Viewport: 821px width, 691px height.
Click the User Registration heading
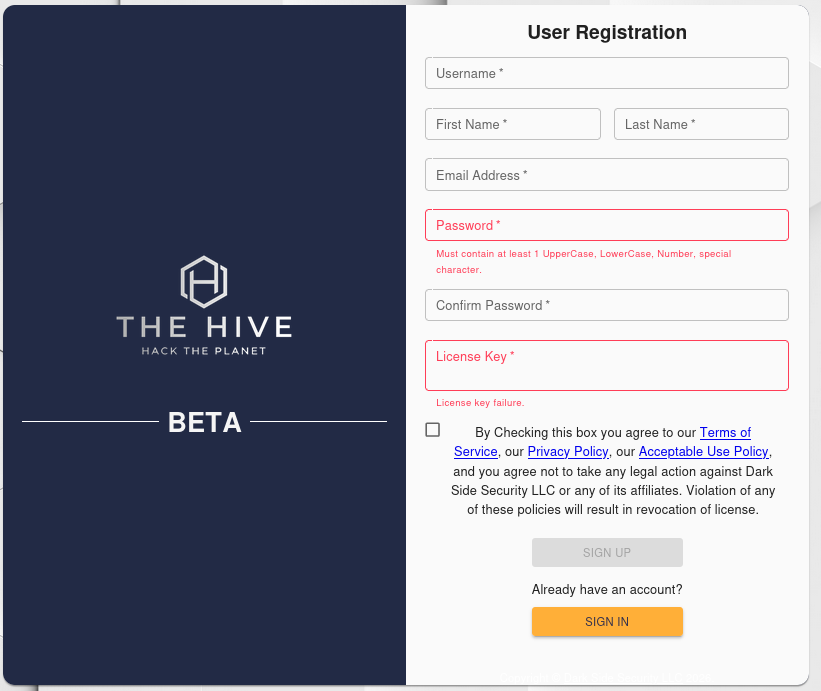pos(606,32)
